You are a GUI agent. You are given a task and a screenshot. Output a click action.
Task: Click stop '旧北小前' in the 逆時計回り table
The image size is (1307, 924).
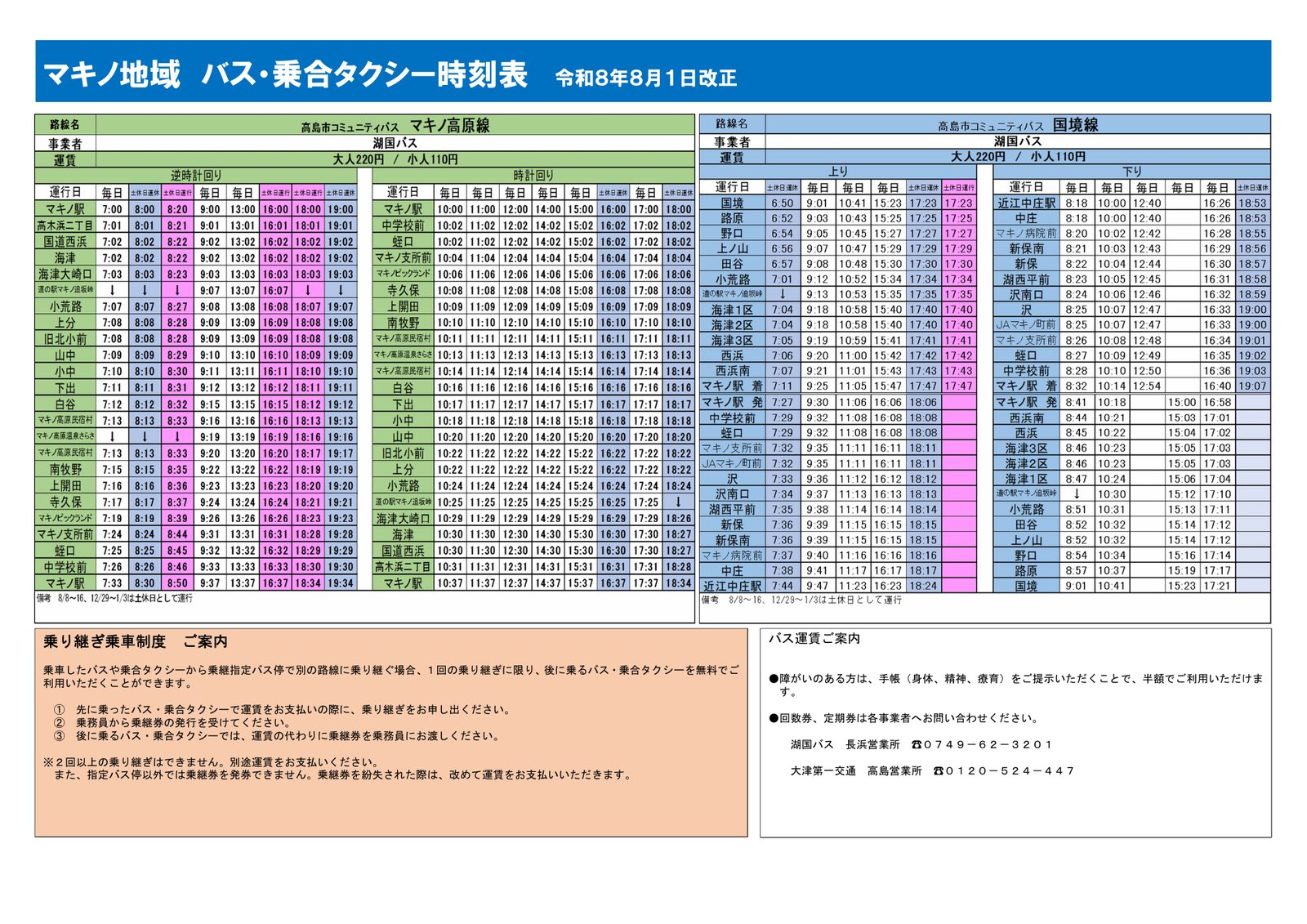(65, 339)
